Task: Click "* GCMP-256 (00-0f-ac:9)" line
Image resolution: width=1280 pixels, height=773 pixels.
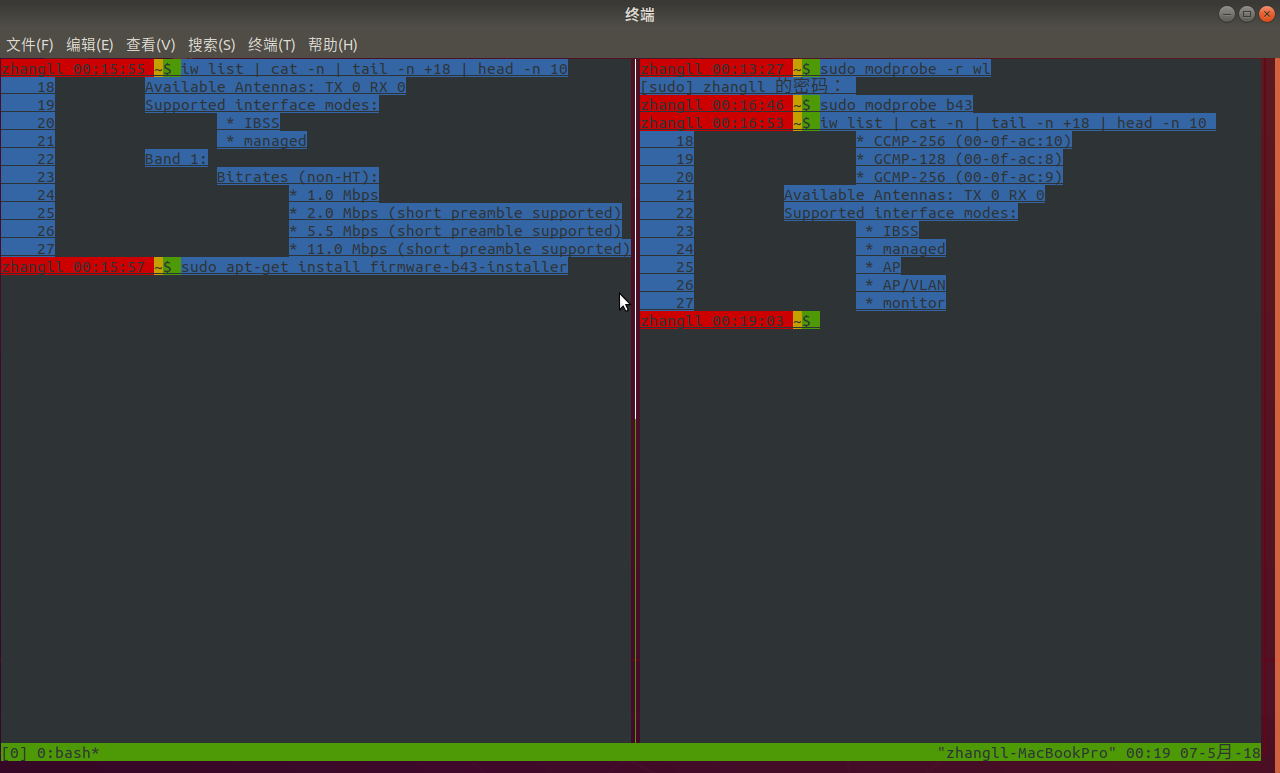Action: pos(959,177)
